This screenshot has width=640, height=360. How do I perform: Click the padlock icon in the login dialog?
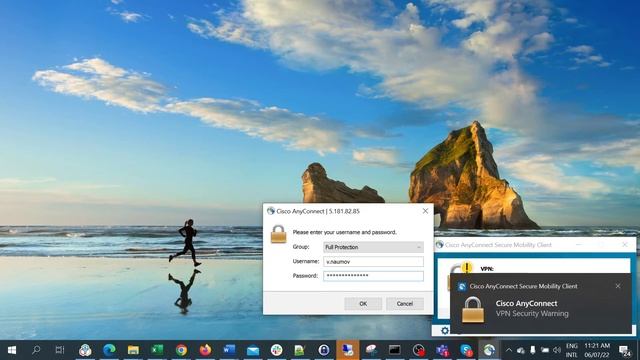pos(278,235)
